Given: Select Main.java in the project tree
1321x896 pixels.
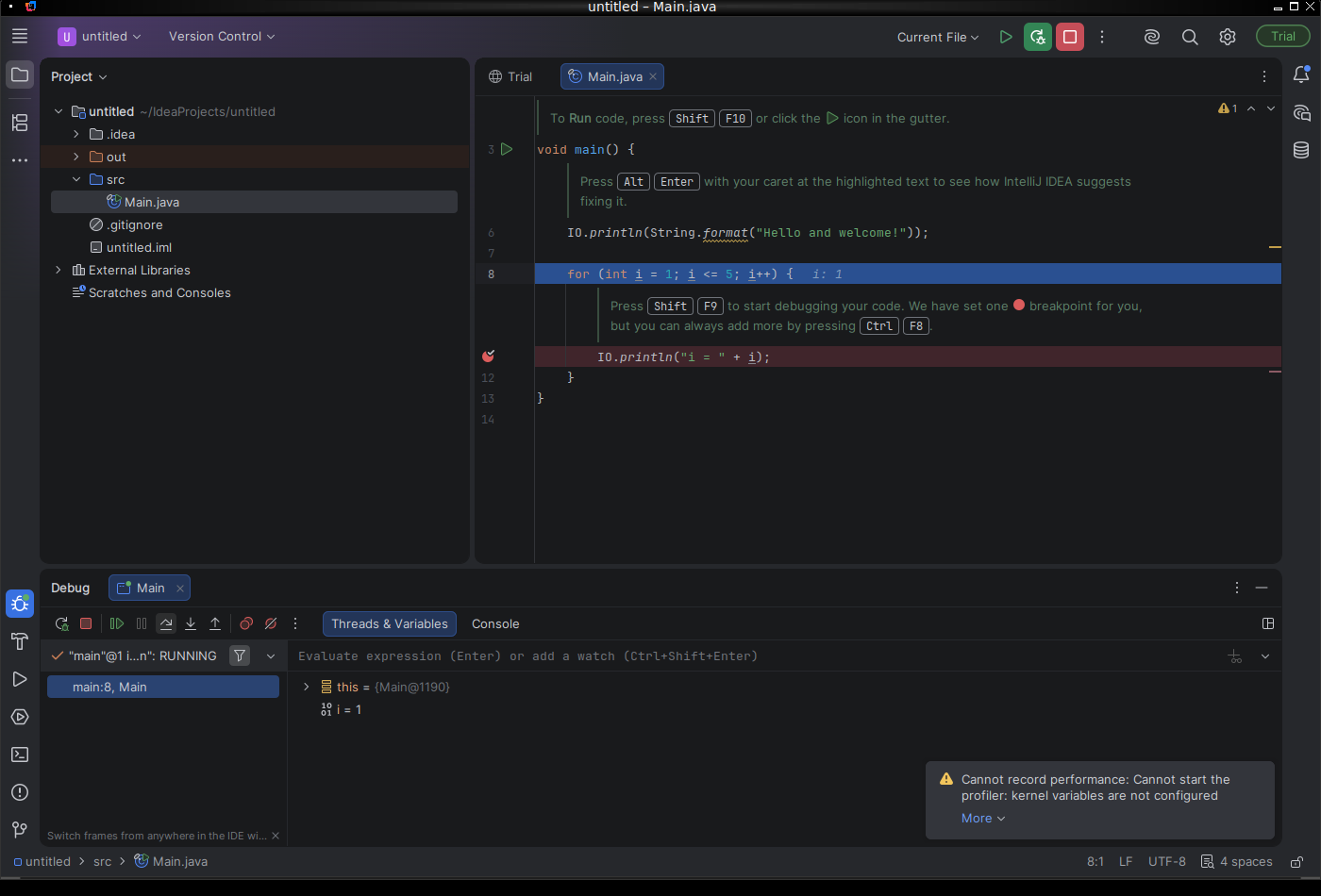Looking at the screenshot, I should point(255,202).
